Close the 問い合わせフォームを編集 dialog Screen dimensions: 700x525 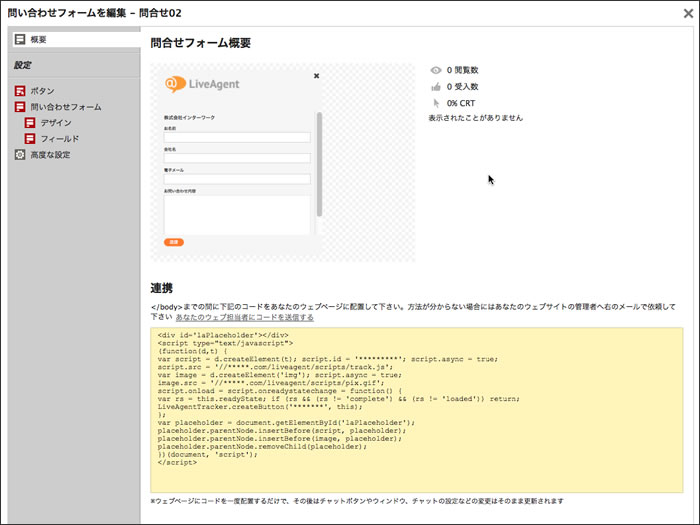click(688, 13)
